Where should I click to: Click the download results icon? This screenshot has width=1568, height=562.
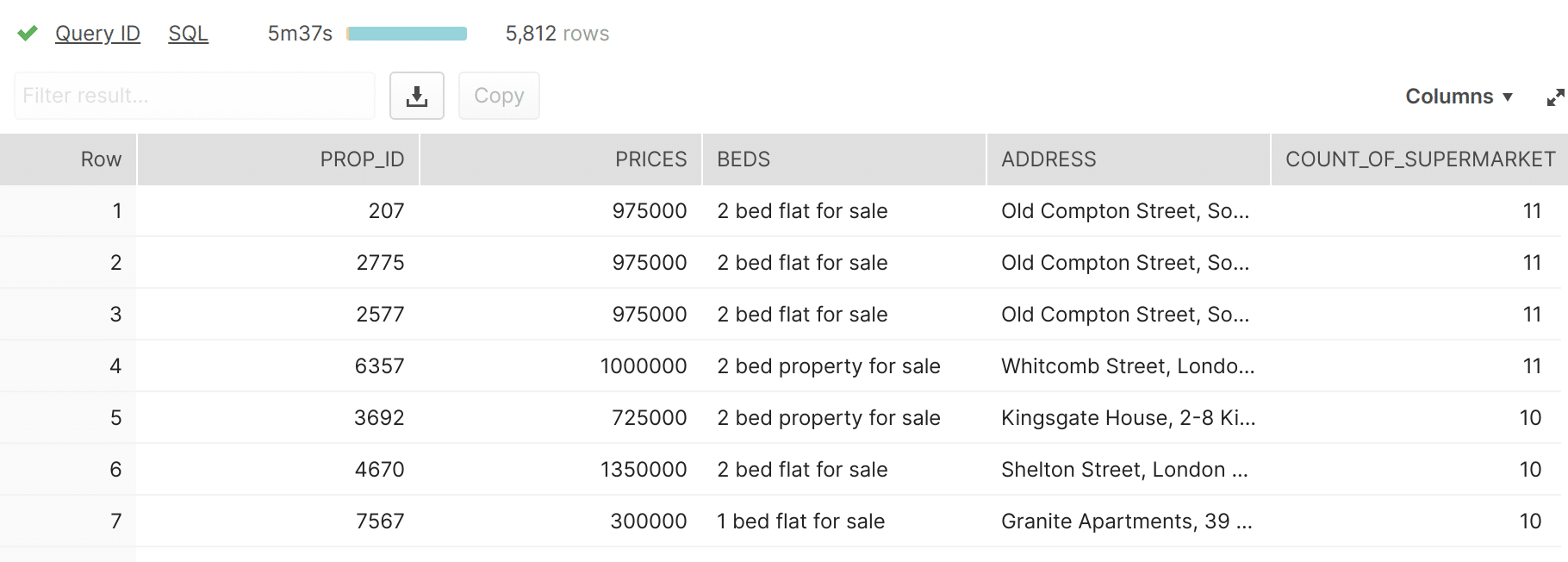tap(417, 96)
